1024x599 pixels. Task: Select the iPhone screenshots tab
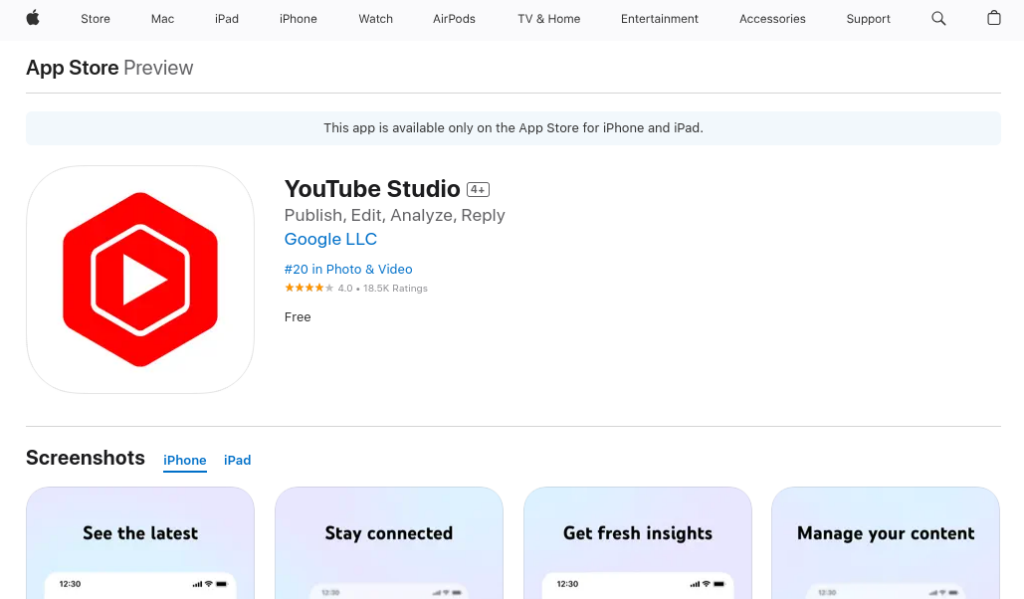click(184, 460)
